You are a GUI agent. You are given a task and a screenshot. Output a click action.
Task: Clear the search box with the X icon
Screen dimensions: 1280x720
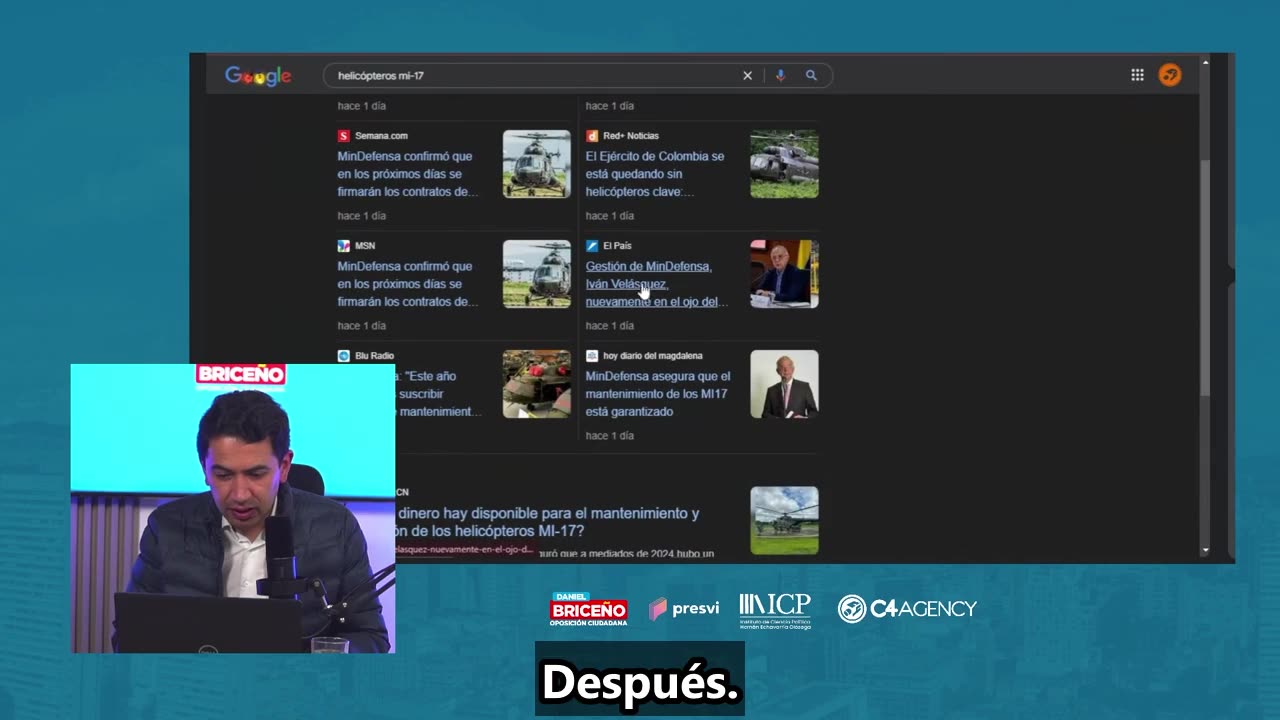point(747,76)
